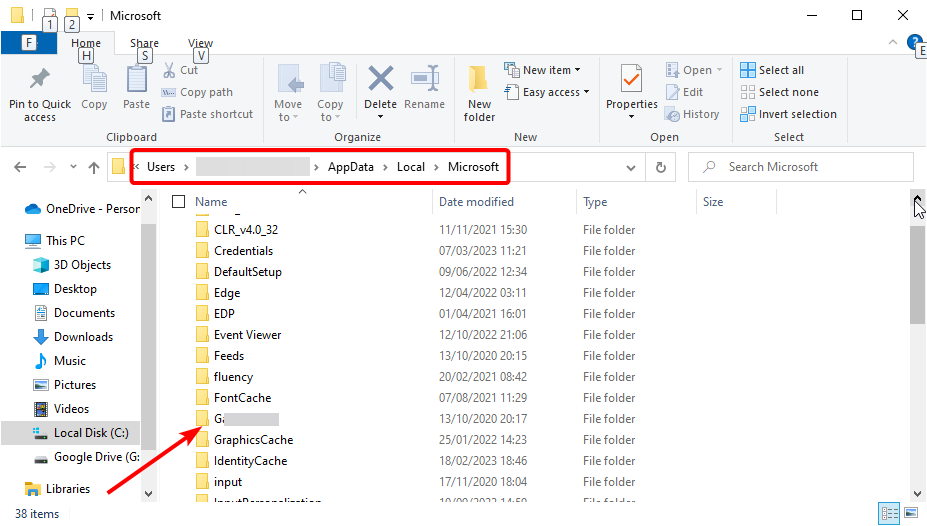The image size is (927, 526).
Task: Open OneDrive - Personal in navigation pane
Action: [82, 209]
